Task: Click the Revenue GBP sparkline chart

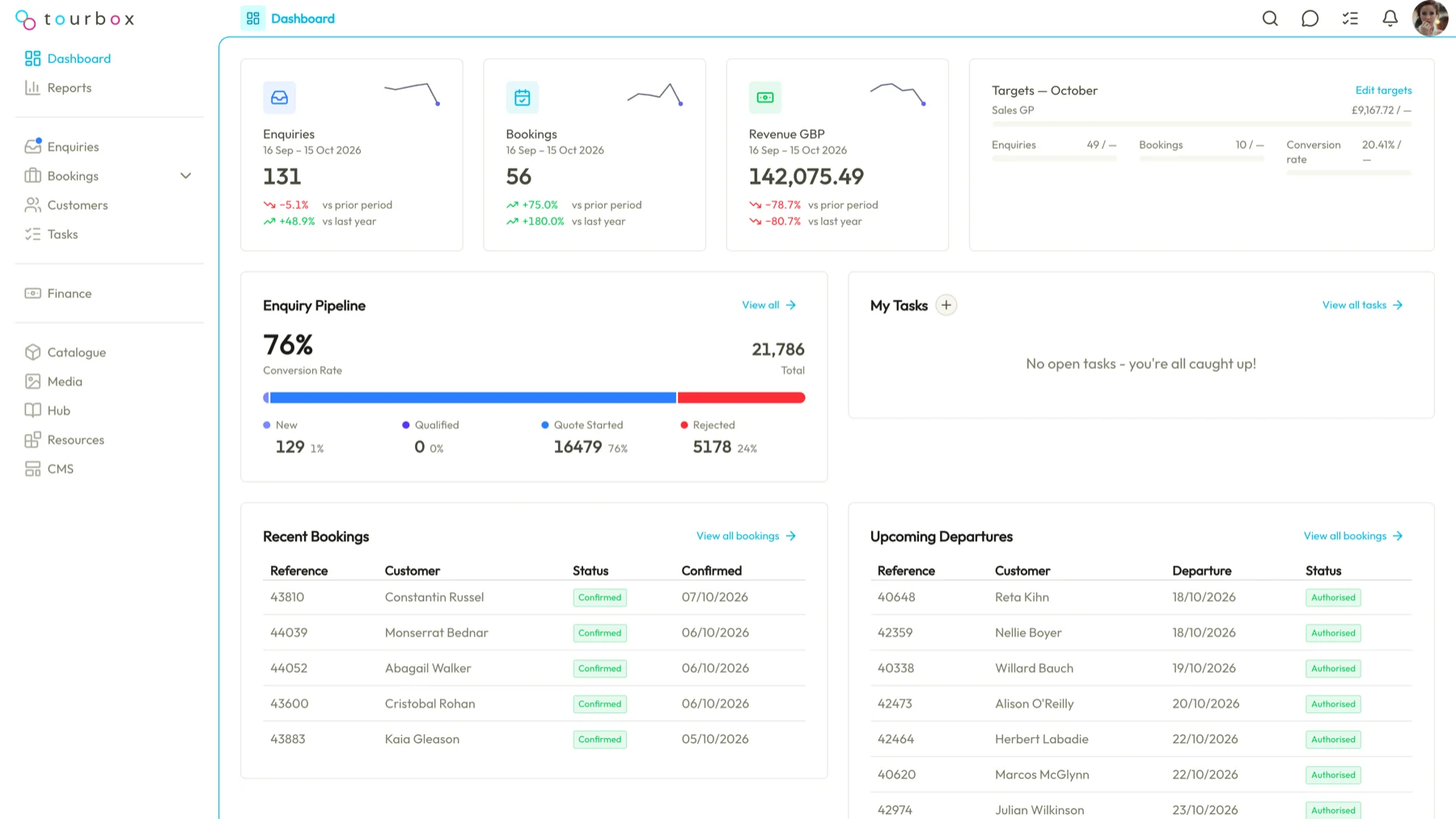Action: (898, 94)
